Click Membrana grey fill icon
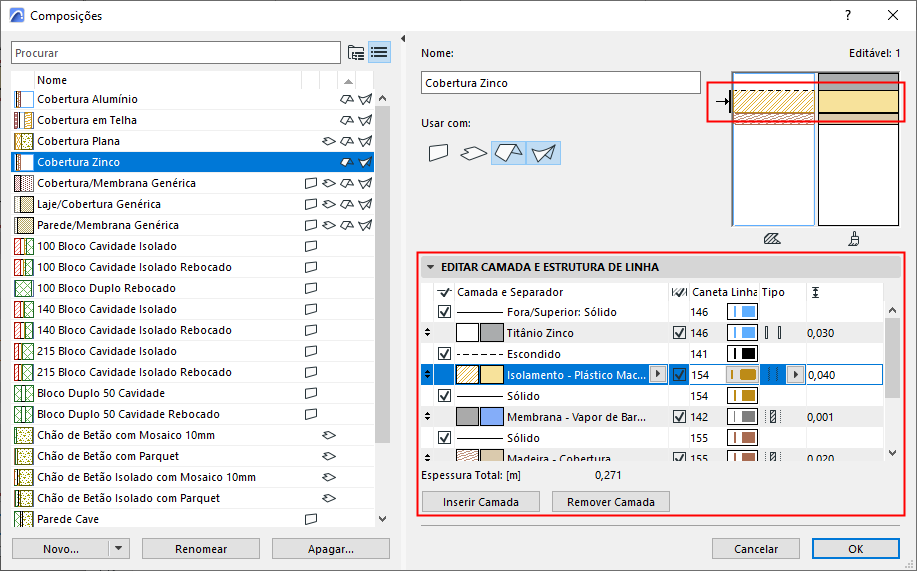This screenshot has height=571, width=917. pos(467,417)
